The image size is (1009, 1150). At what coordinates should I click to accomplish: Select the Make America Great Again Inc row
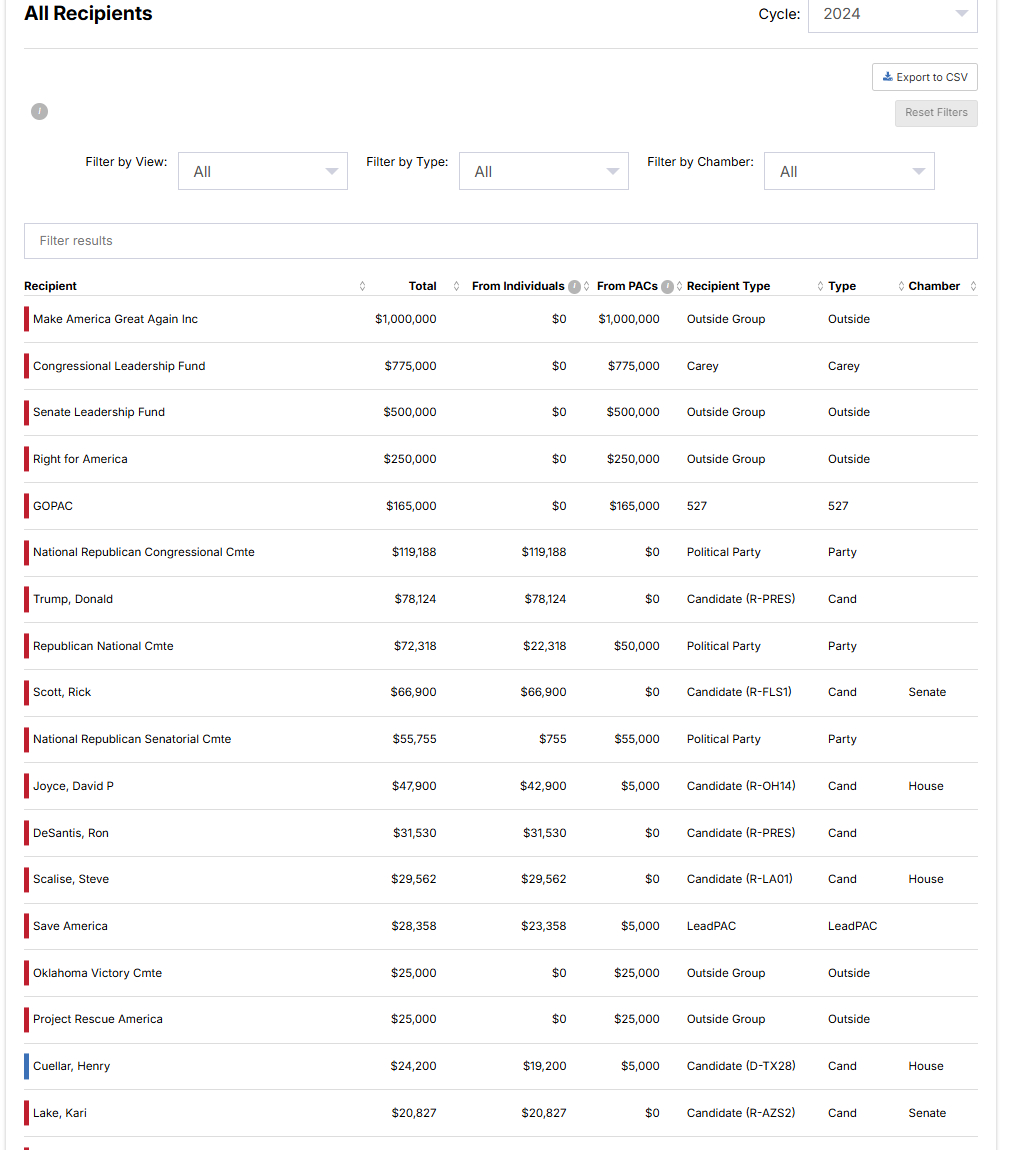(115, 319)
